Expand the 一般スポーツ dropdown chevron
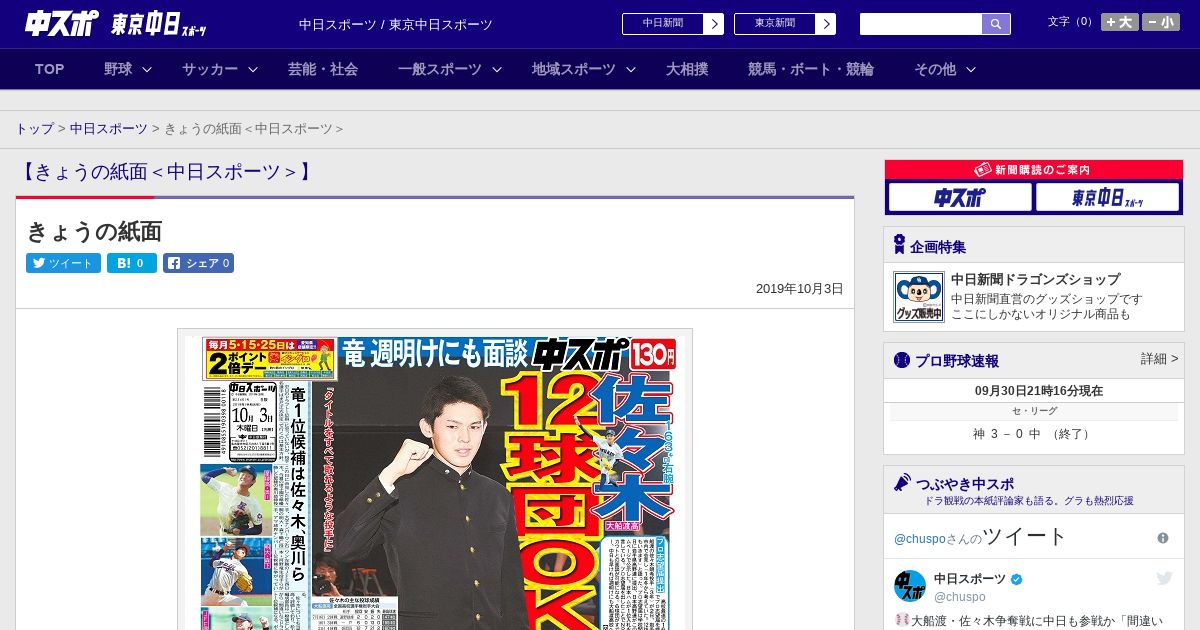The width and height of the screenshot is (1200, 630). click(497, 69)
